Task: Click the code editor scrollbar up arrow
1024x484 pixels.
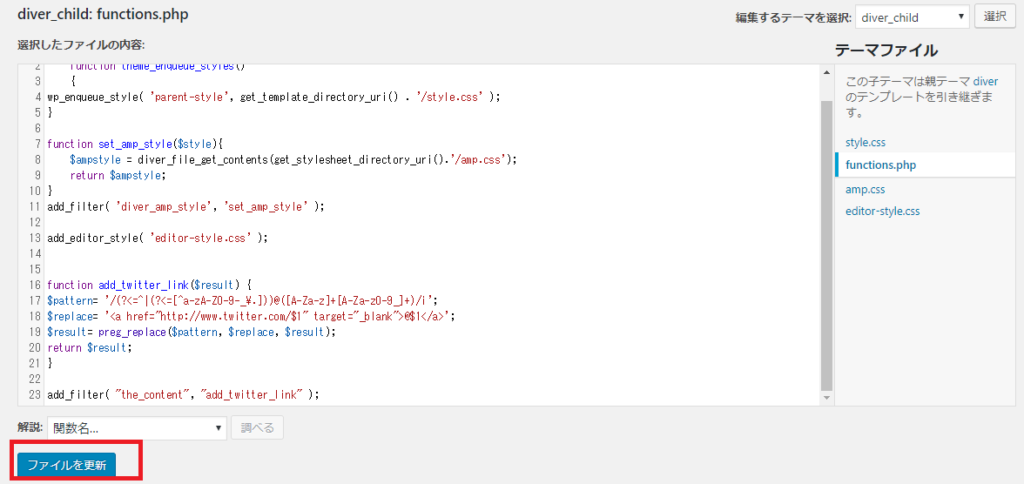Action: click(826, 71)
